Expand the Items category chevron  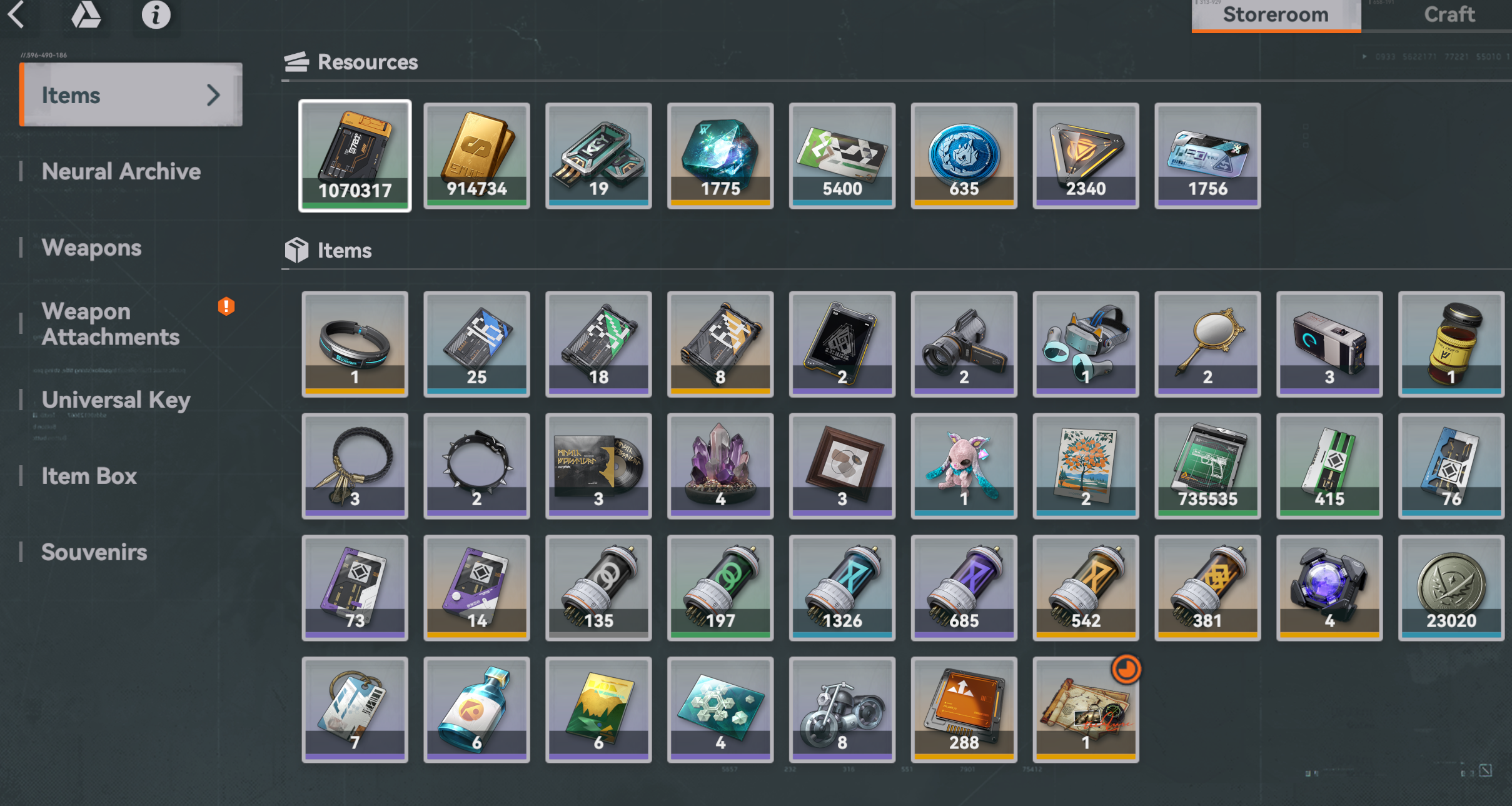pos(213,95)
